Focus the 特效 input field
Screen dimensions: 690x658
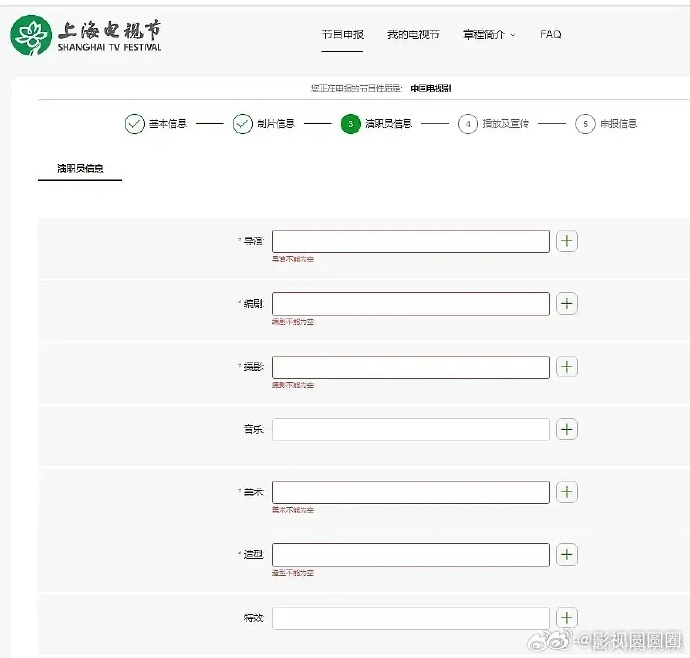tap(411, 618)
